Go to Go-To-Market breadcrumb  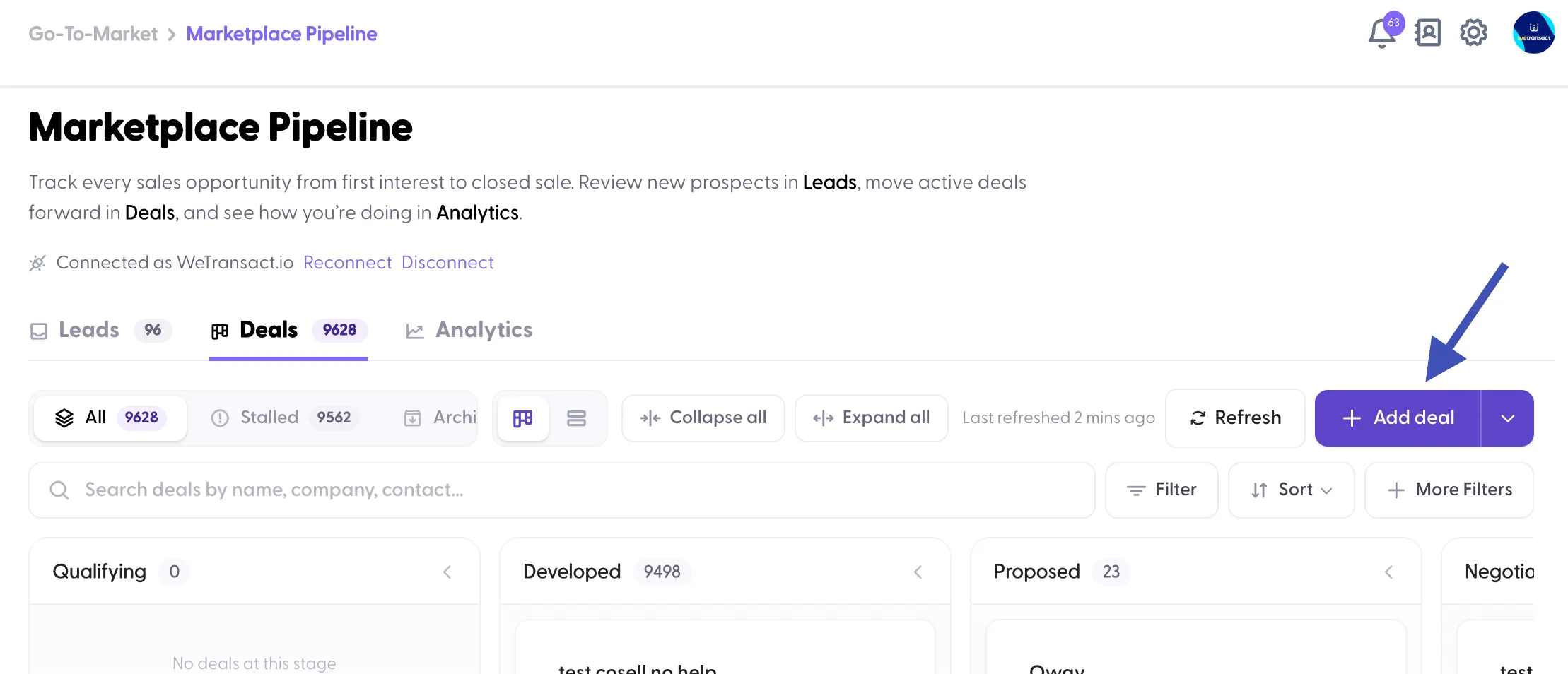[x=93, y=34]
